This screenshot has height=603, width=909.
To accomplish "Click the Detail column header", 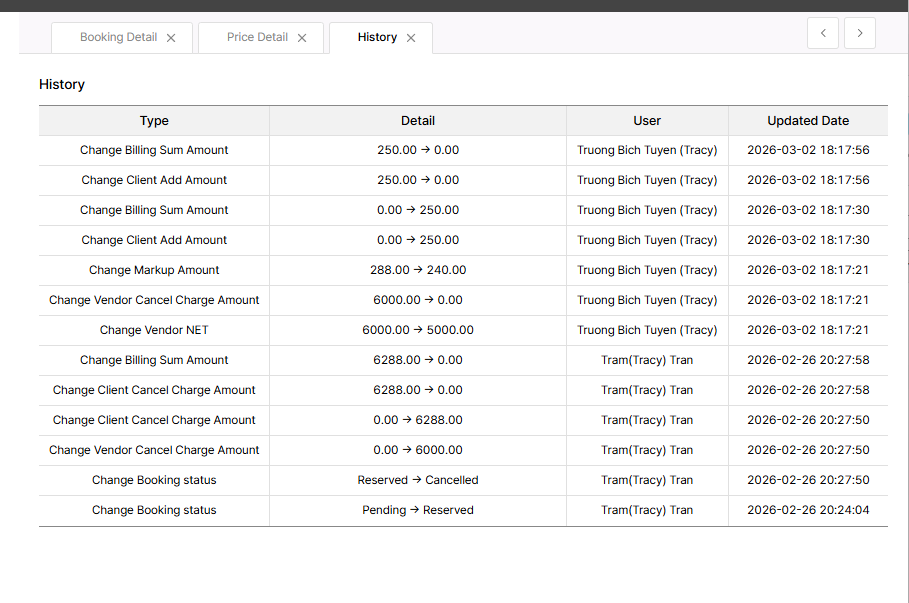I will (x=418, y=121).
